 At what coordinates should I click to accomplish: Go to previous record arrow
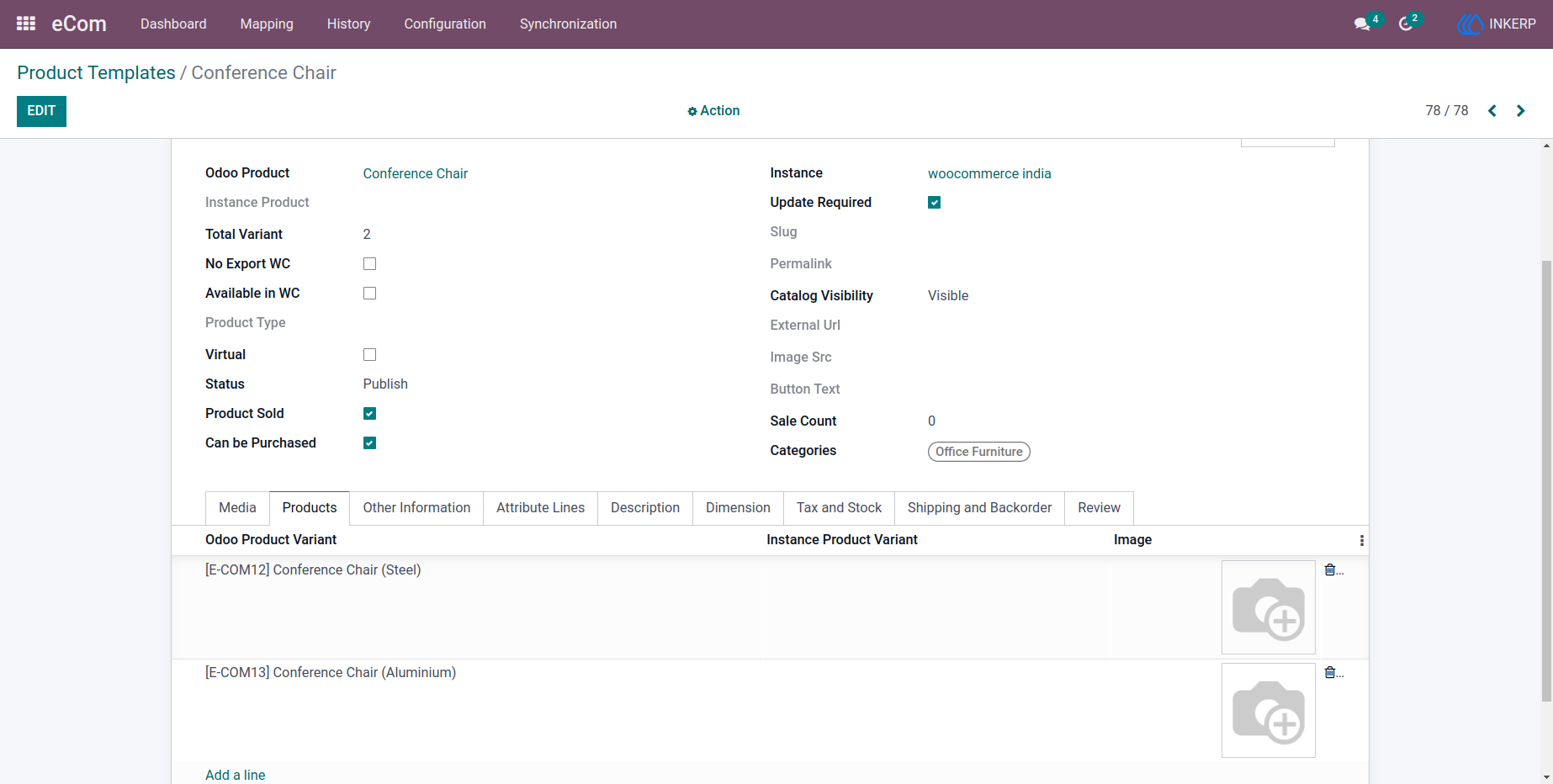[1492, 111]
